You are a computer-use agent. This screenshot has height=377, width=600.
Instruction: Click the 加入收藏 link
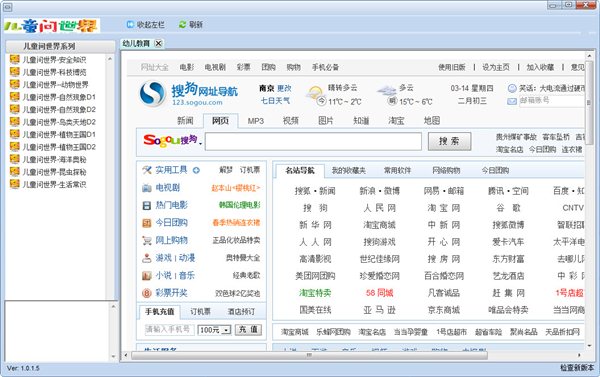coord(540,67)
